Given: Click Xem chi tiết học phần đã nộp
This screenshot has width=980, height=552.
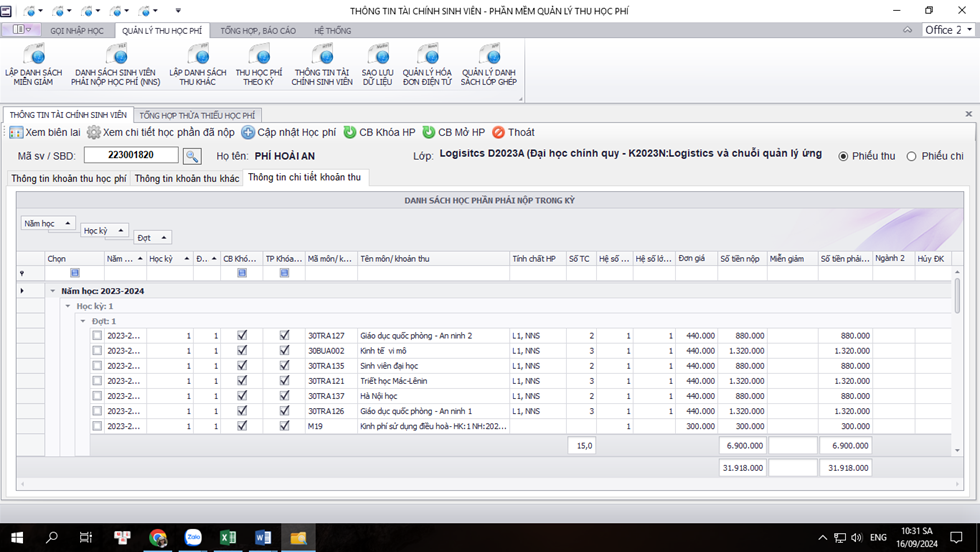Looking at the screenshot, I should coord(161,132).
